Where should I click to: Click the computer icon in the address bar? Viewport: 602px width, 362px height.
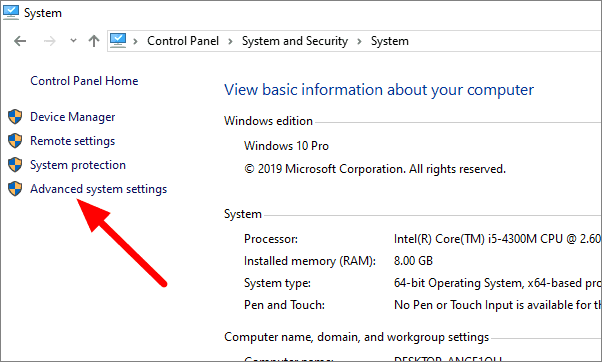pos(118,40)
